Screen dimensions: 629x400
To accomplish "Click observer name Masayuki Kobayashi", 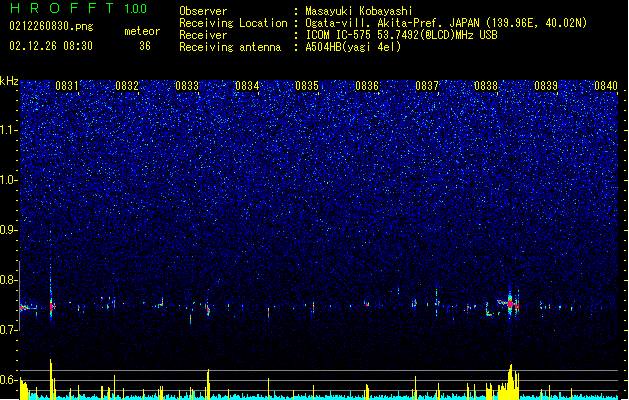I will coord(358,11).
